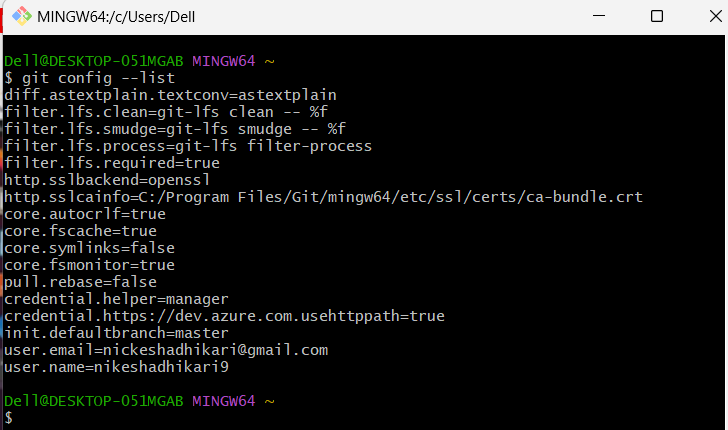Image resolution: width=728 pixels, height=430 pixels.
Task: Close the Git Bash terminal window
Action: coord(716,16)
